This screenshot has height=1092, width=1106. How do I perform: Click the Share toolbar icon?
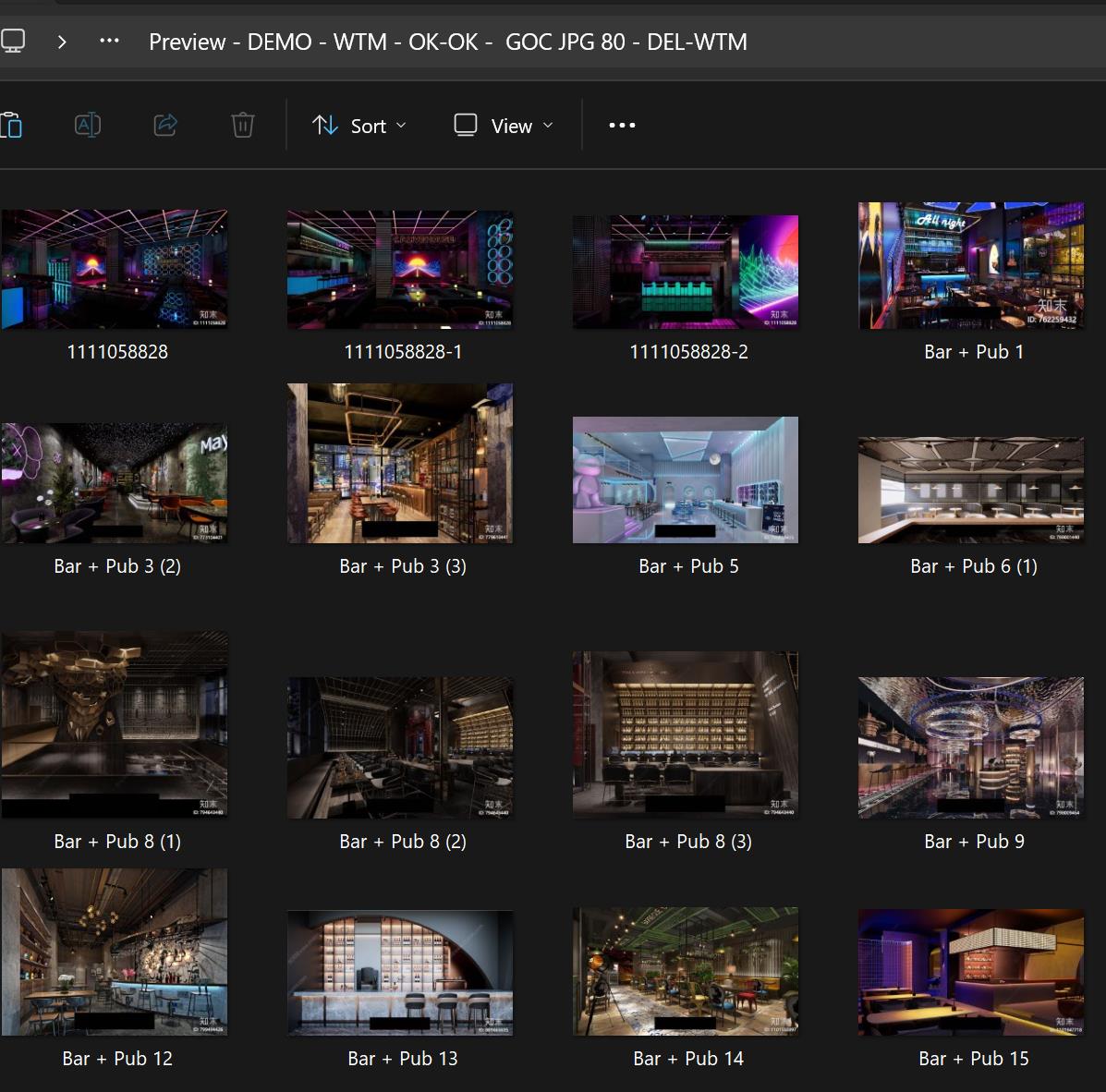(x=165, y=126)
